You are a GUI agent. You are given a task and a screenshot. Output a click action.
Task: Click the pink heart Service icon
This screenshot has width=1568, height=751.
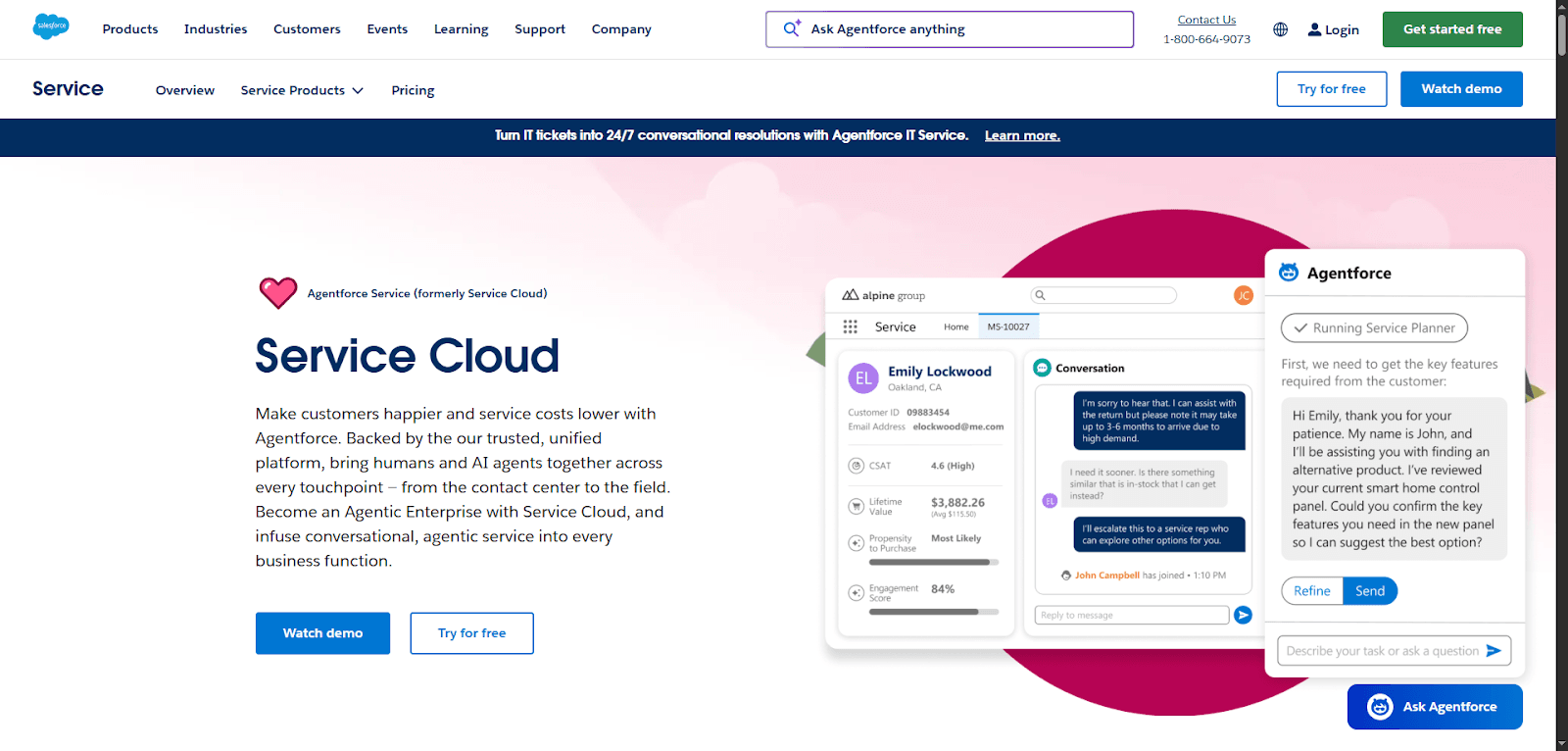278,292
